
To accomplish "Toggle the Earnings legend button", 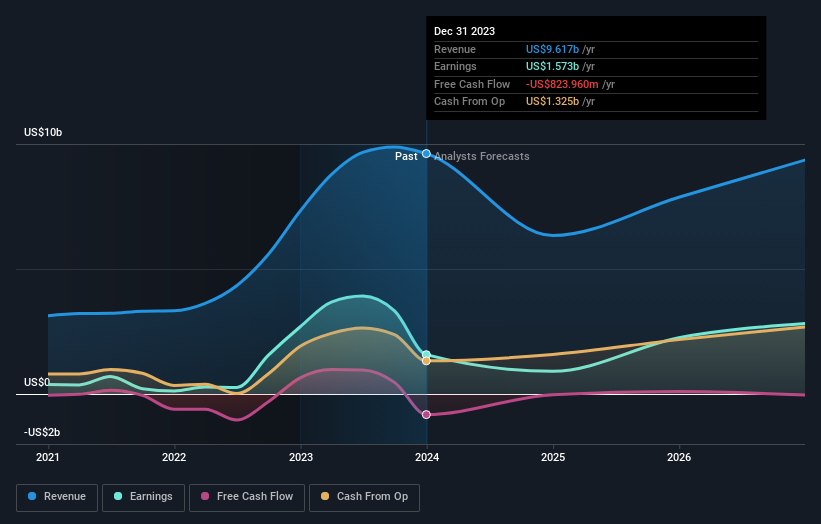I will click(143, 497).
